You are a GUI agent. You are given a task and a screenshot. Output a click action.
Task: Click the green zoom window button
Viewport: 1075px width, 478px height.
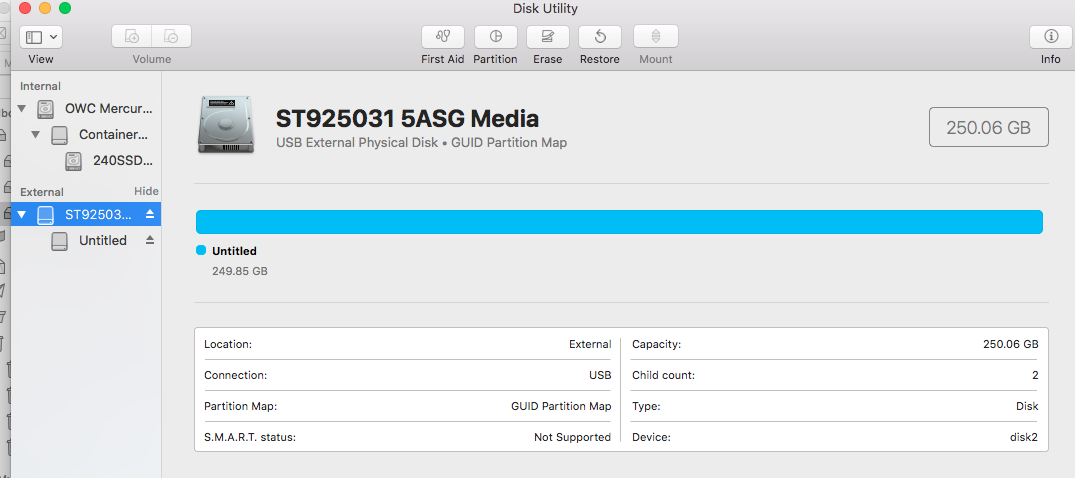click(x=65, y=8)
